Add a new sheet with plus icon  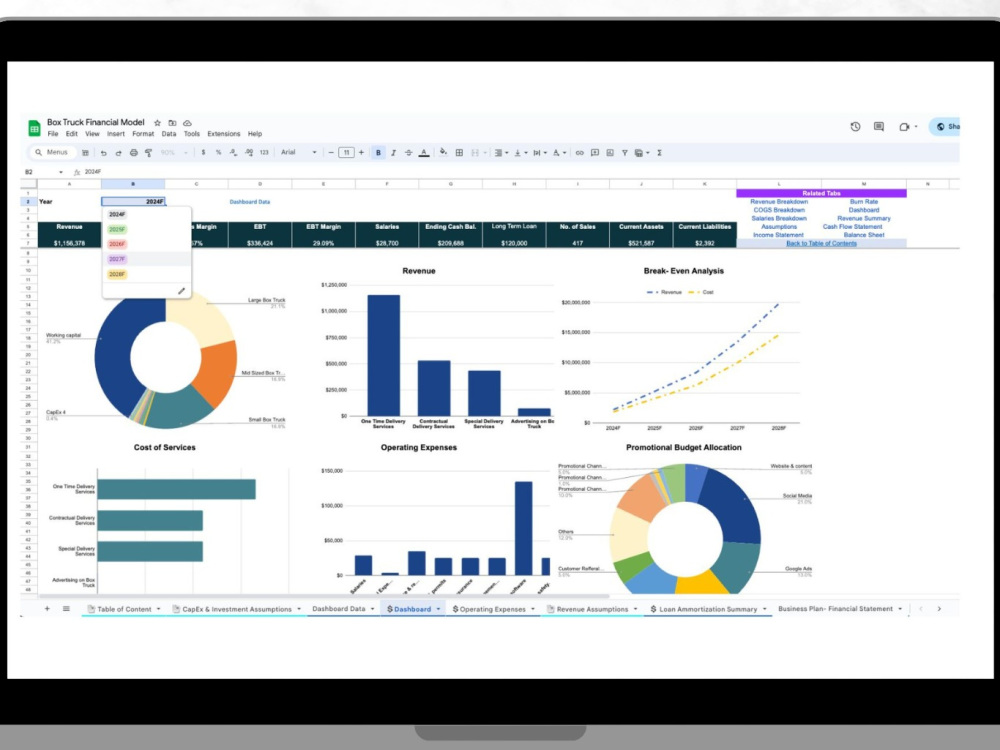(x=47, y=609)
